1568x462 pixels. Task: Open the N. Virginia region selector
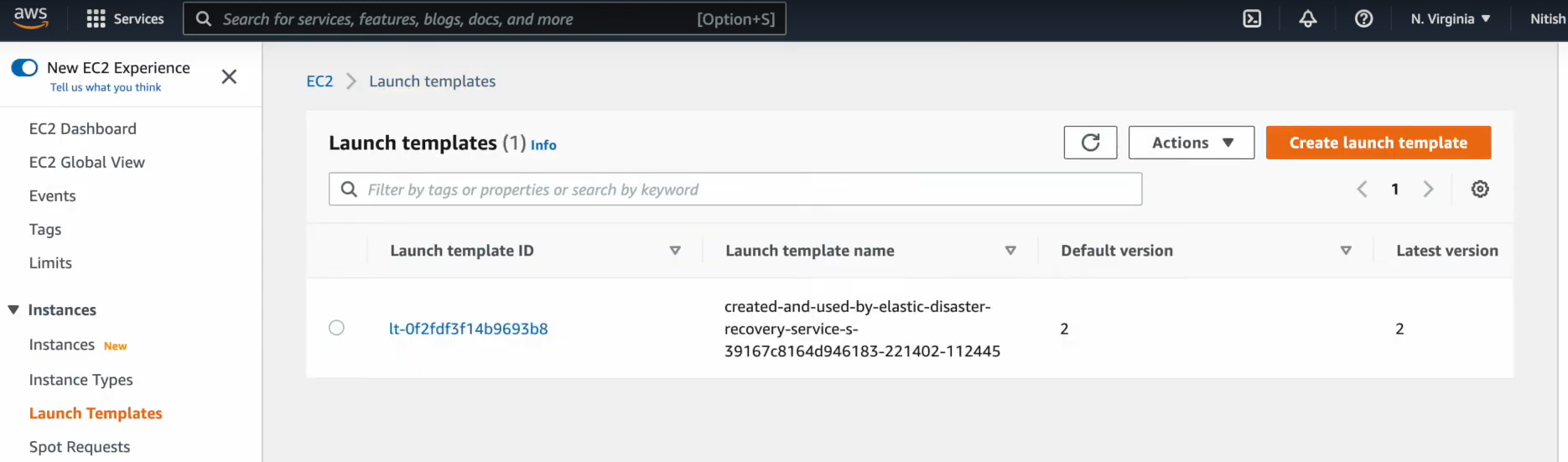point(1451,18)
